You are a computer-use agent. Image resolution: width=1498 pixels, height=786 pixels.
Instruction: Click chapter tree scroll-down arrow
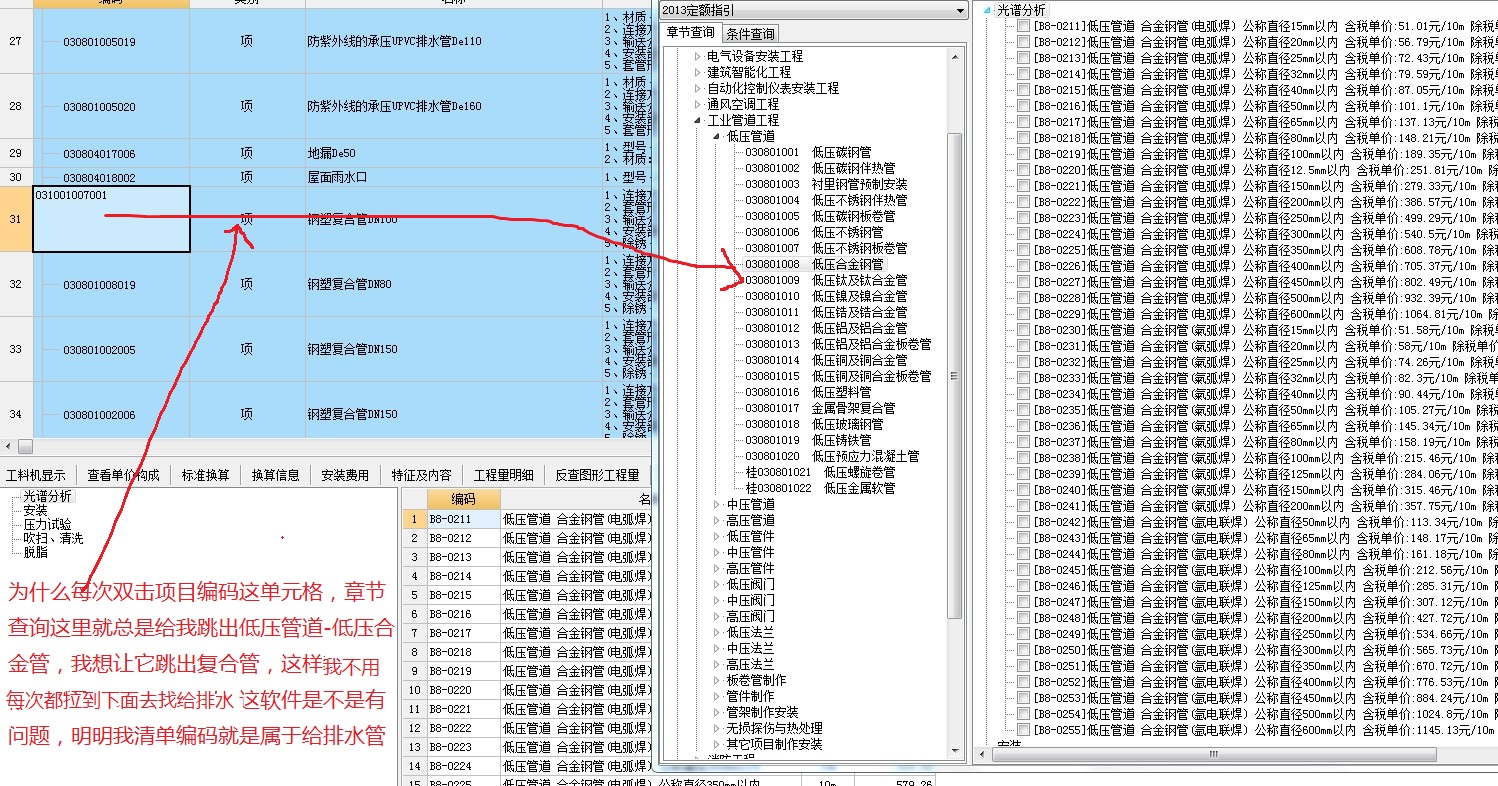(x=953, y=749)
